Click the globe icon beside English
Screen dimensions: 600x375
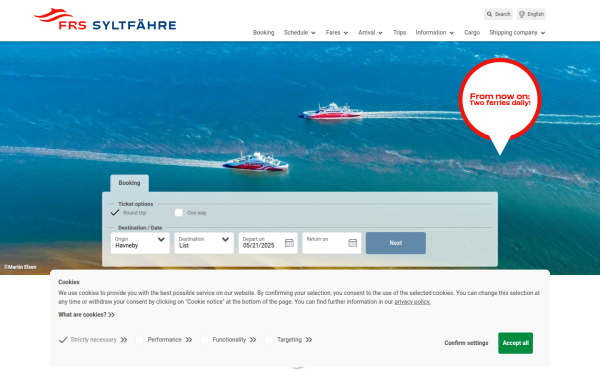pyautogui.click(x=522, y=14)
